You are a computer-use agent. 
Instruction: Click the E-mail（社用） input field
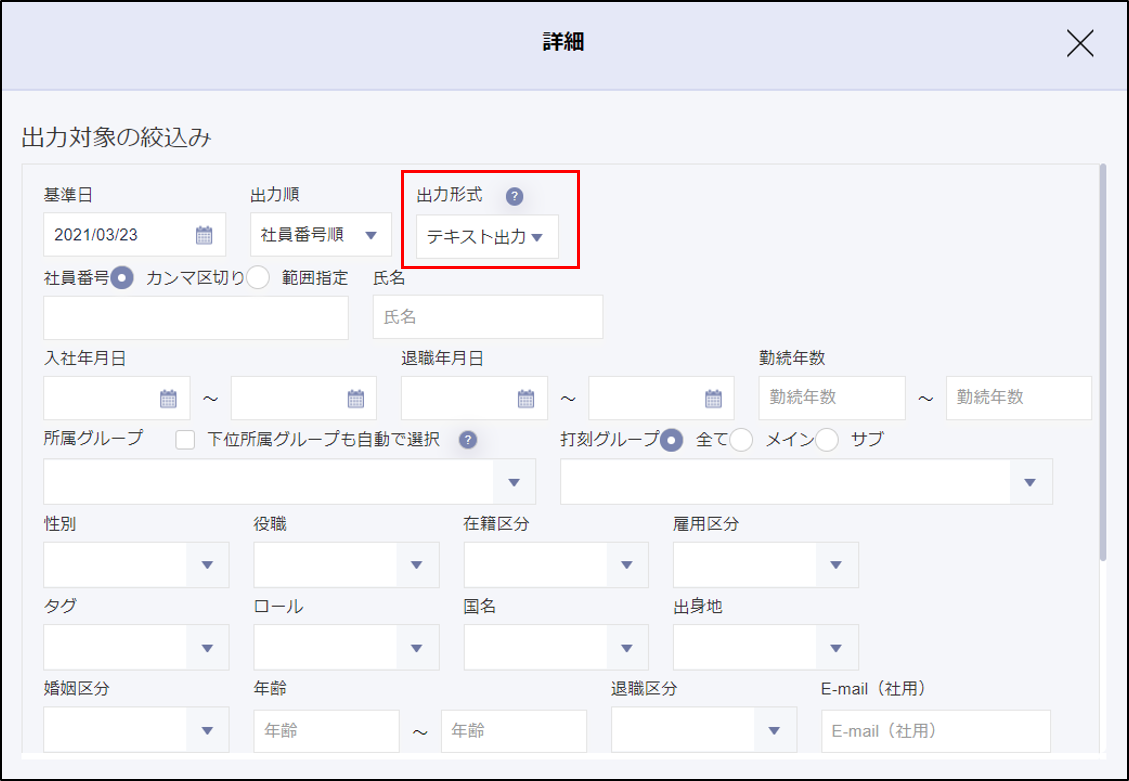point(935,731)
